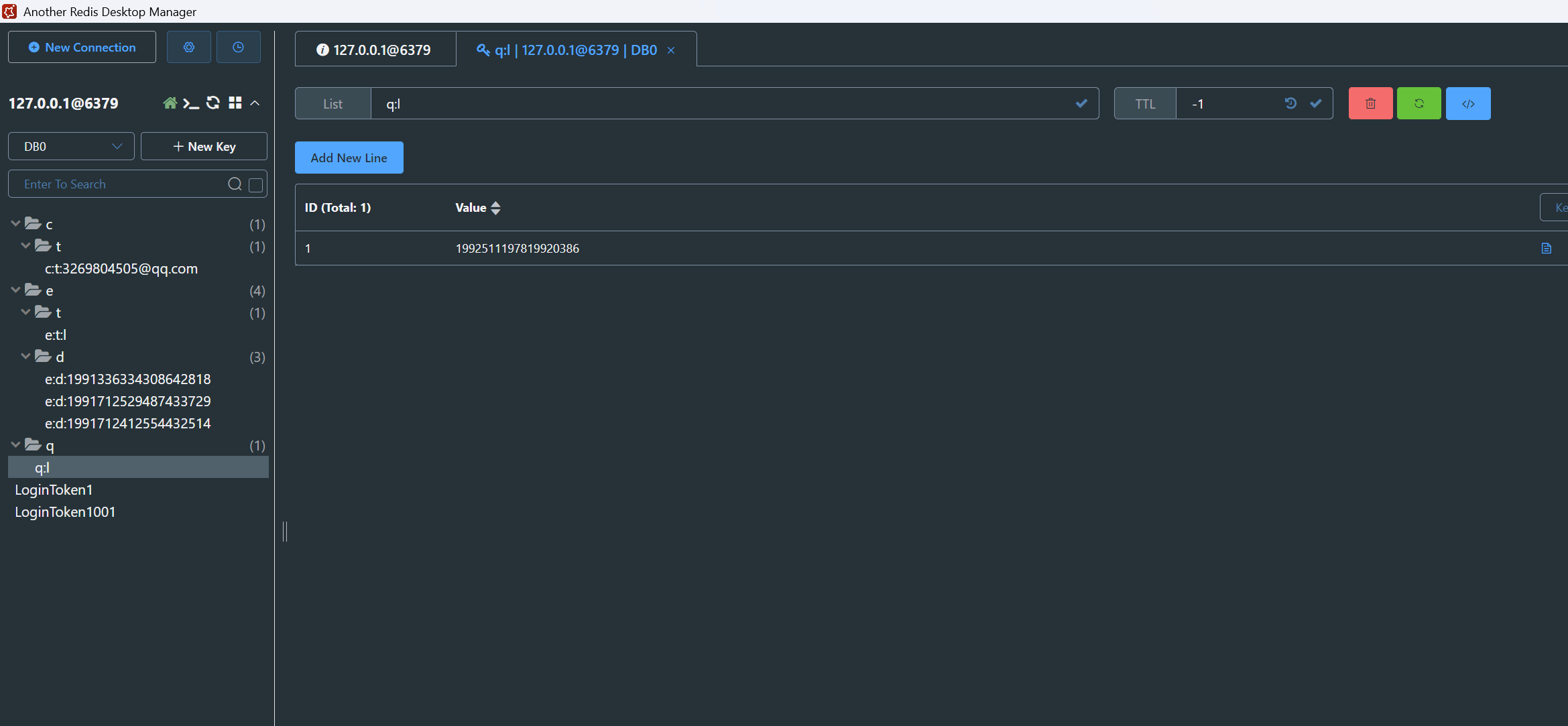The image size is (1568, 726).
Task: Sort list by Value column arrows
Action: 495,208
